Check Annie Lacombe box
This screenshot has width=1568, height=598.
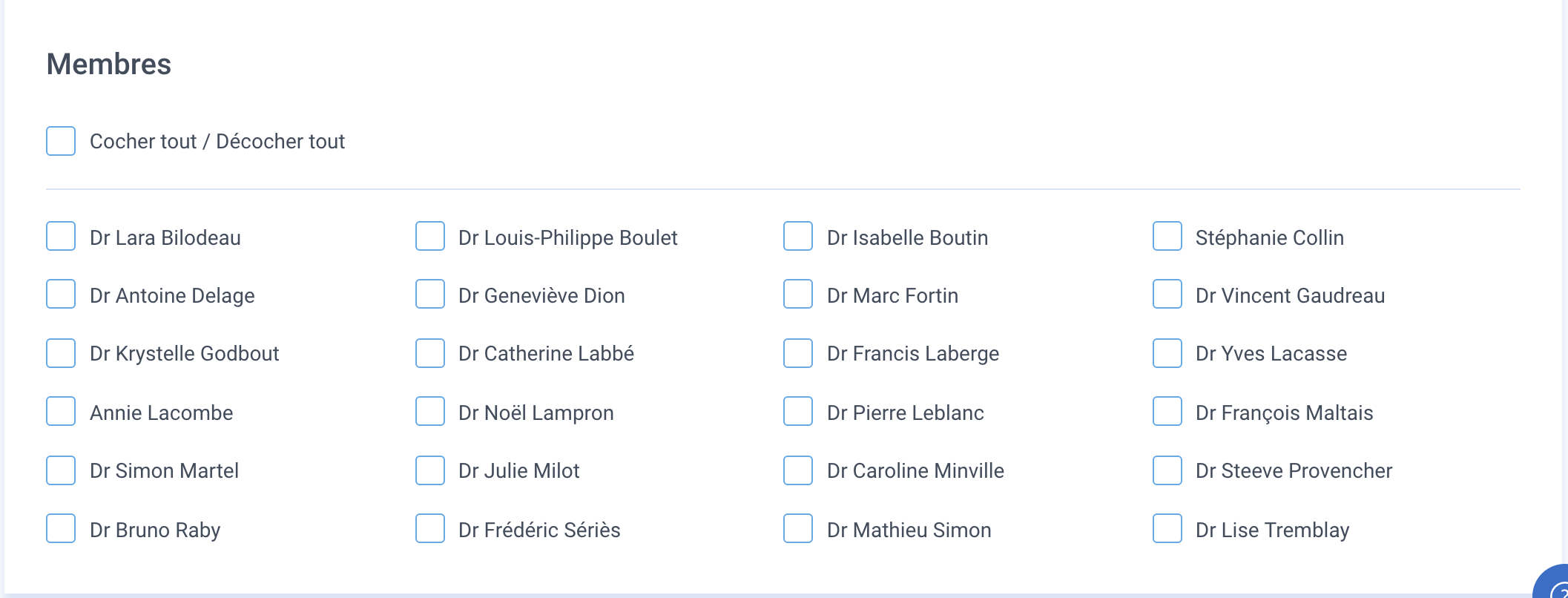click(61, 411)
